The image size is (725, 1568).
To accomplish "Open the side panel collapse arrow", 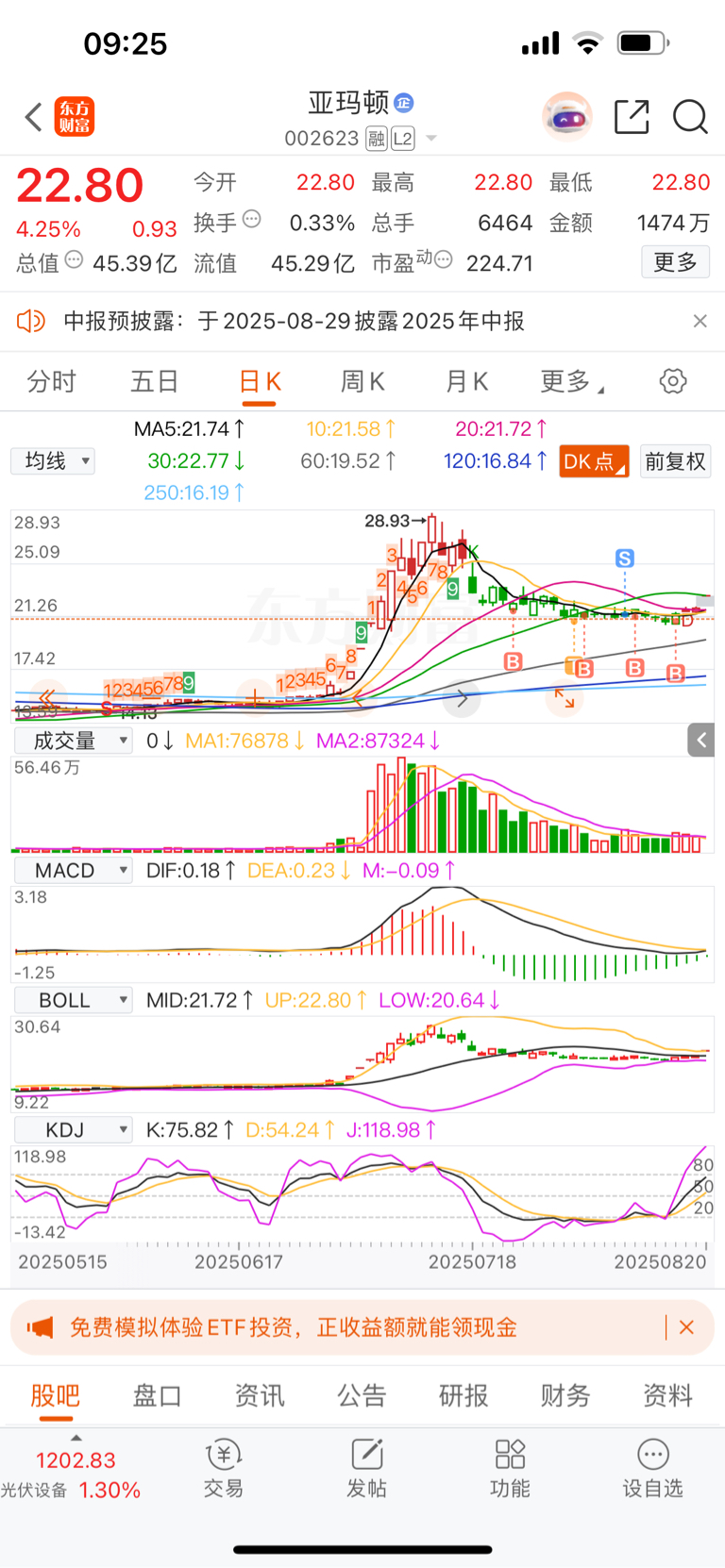I will 703,741.
